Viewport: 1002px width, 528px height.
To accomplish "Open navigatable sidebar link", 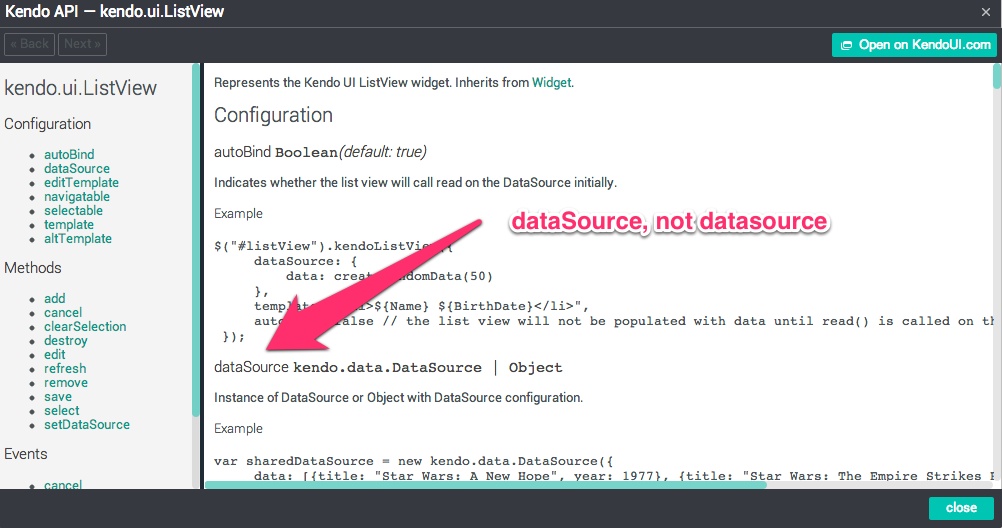I will click(77, 197).
